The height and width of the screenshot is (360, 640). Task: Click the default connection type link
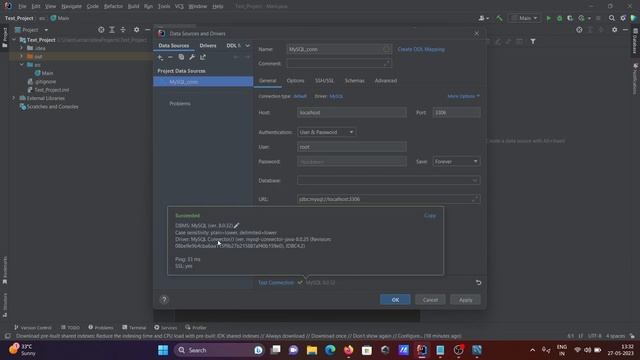[x=300, y=96]
